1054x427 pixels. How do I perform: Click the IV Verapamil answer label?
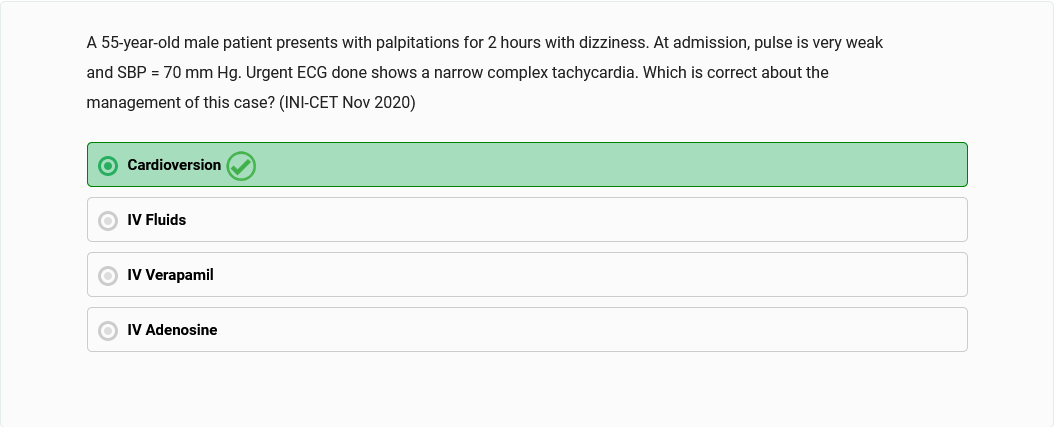tap(171, 276)
